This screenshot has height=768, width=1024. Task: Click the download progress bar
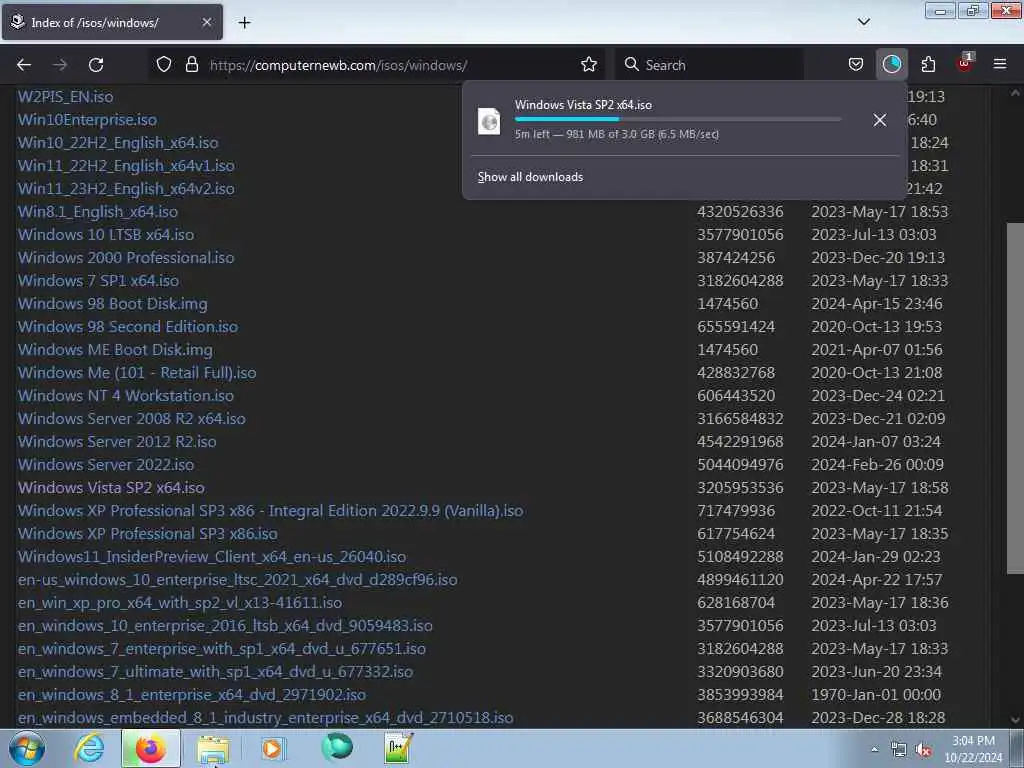[x=678, y=119]
